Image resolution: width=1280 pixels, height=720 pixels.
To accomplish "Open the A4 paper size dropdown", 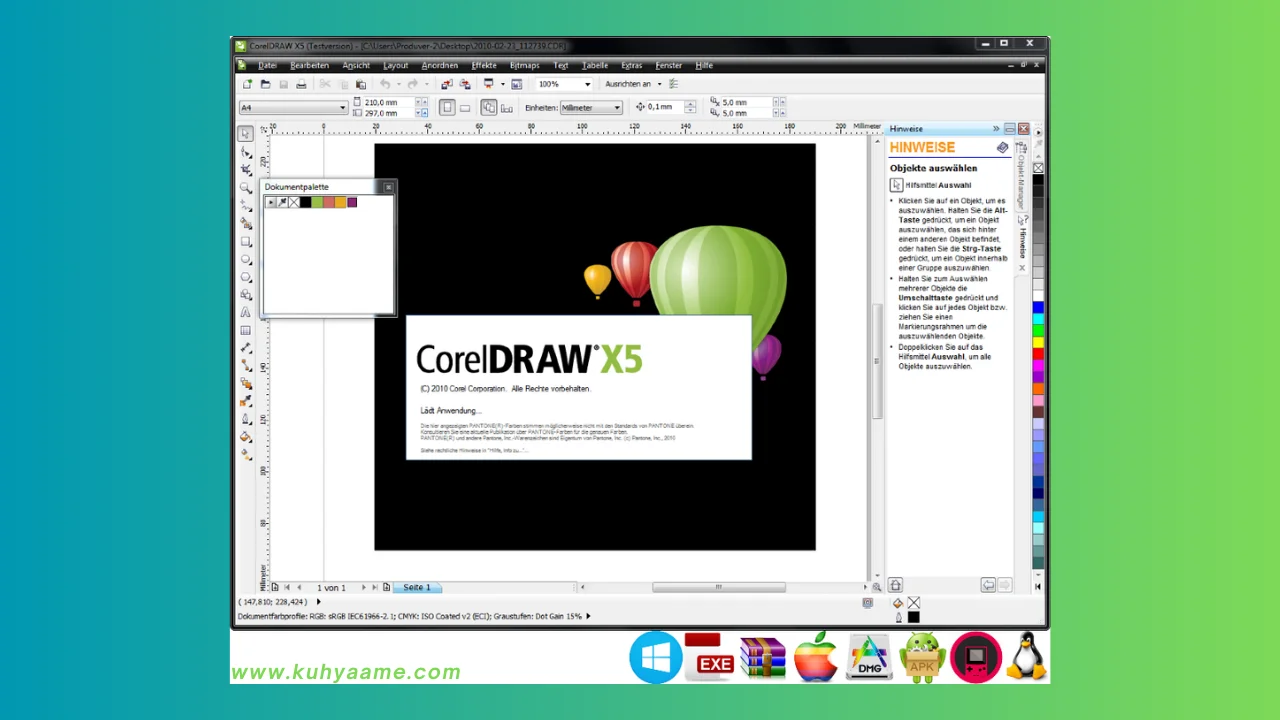I will tap(343, 107).
